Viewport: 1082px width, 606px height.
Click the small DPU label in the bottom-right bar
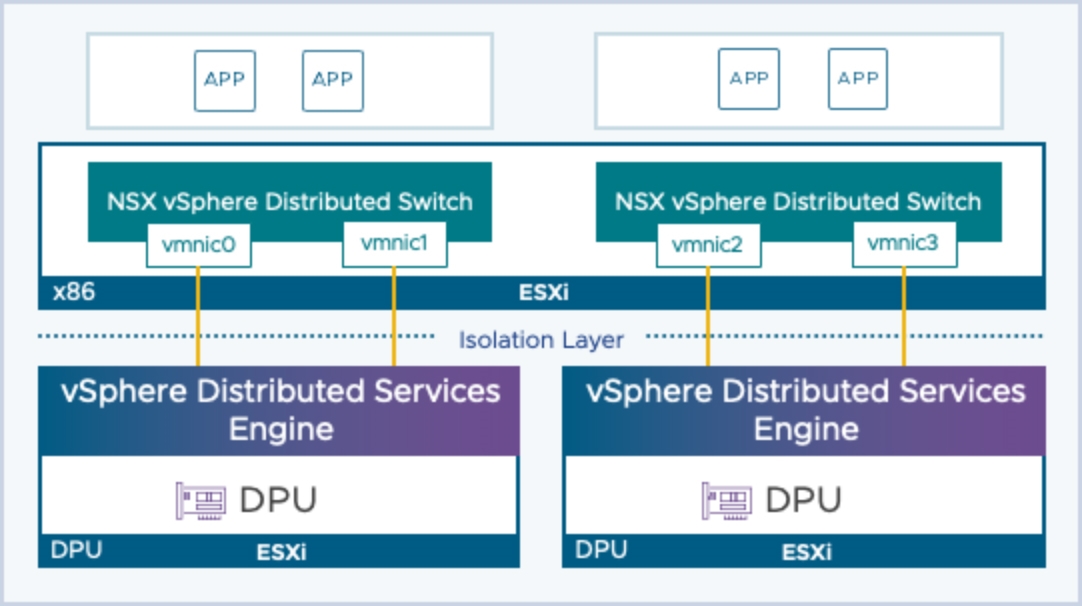[x=601, y=550]
